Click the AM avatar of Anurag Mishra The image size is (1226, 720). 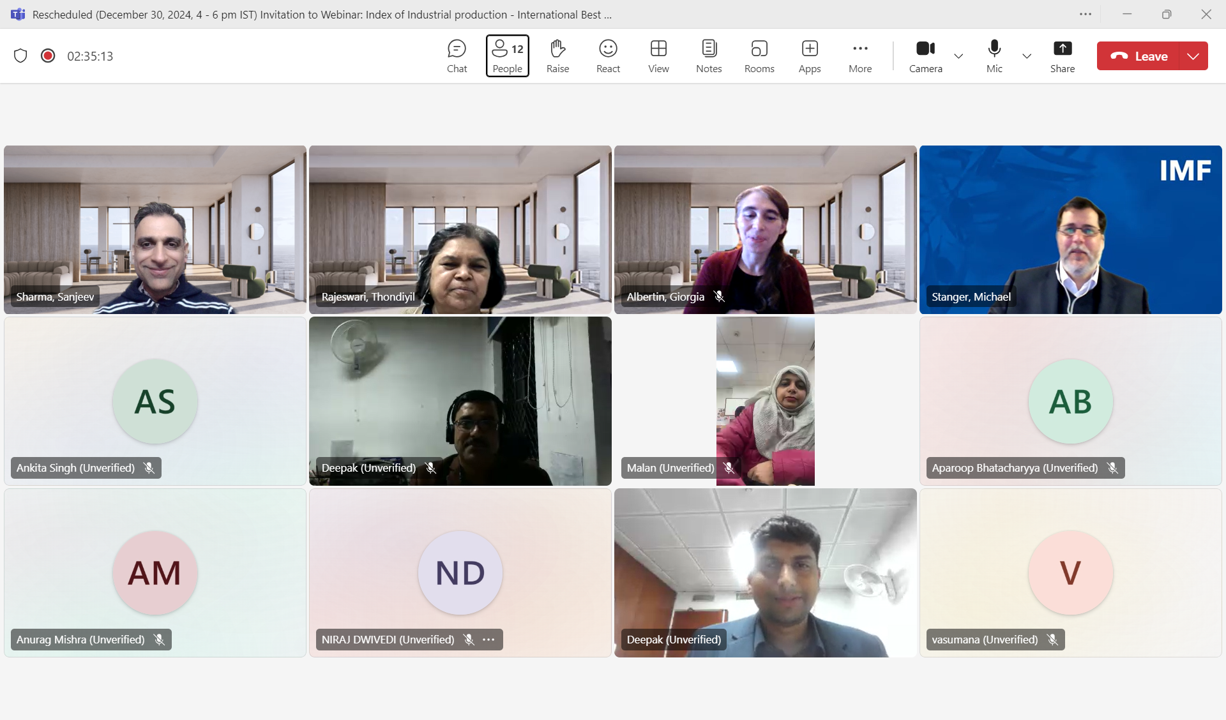pos(155,572)
